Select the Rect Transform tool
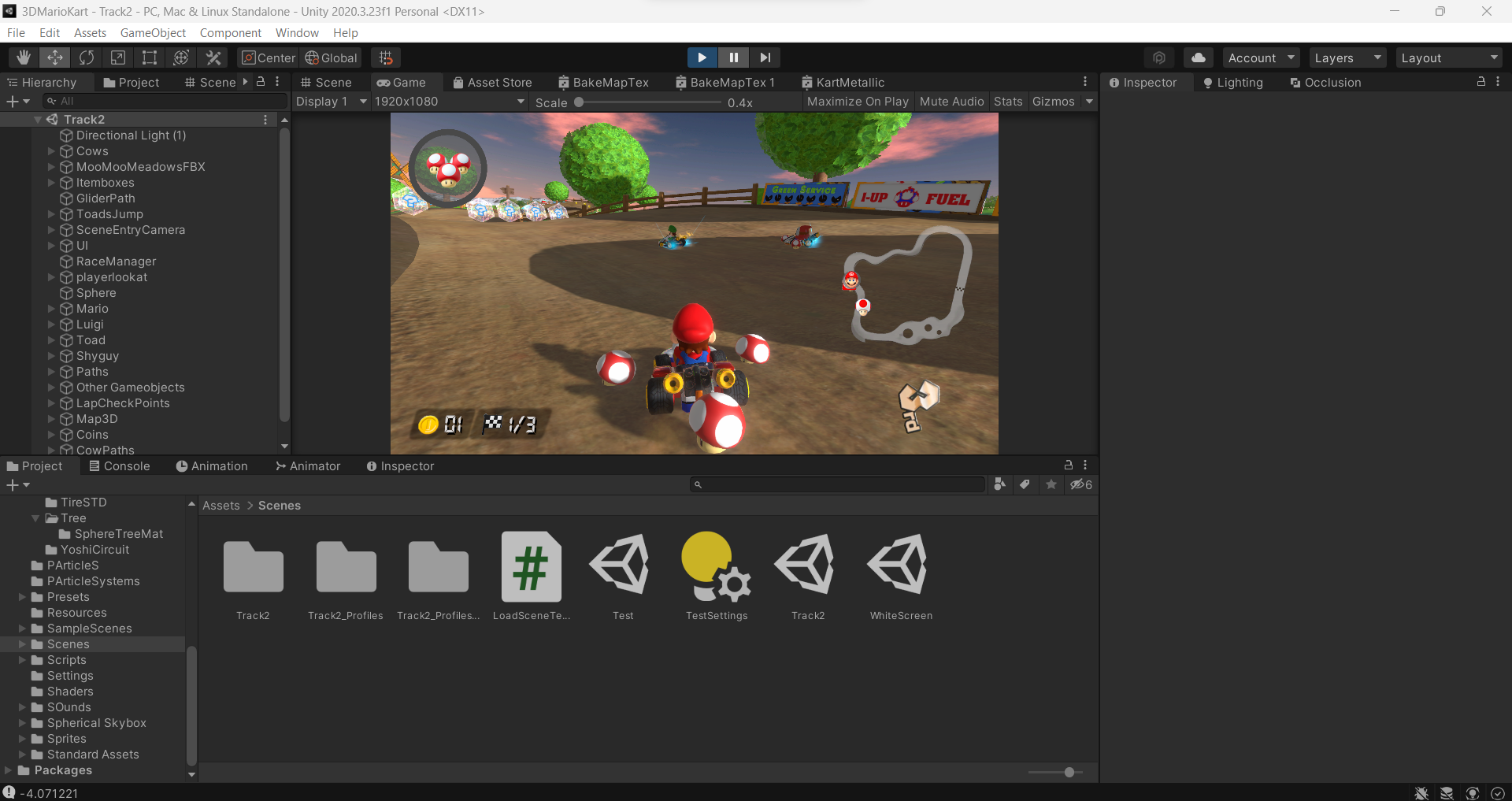This screenshot has height=801, width=1512. [x=150, y=57]
